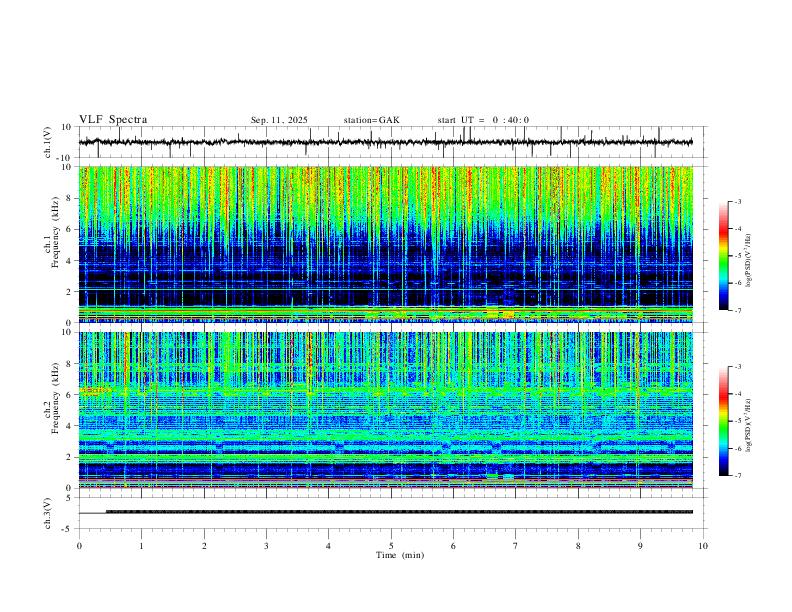
Task: Click time axis tick label "8"
Action: [x=578, y=546]
